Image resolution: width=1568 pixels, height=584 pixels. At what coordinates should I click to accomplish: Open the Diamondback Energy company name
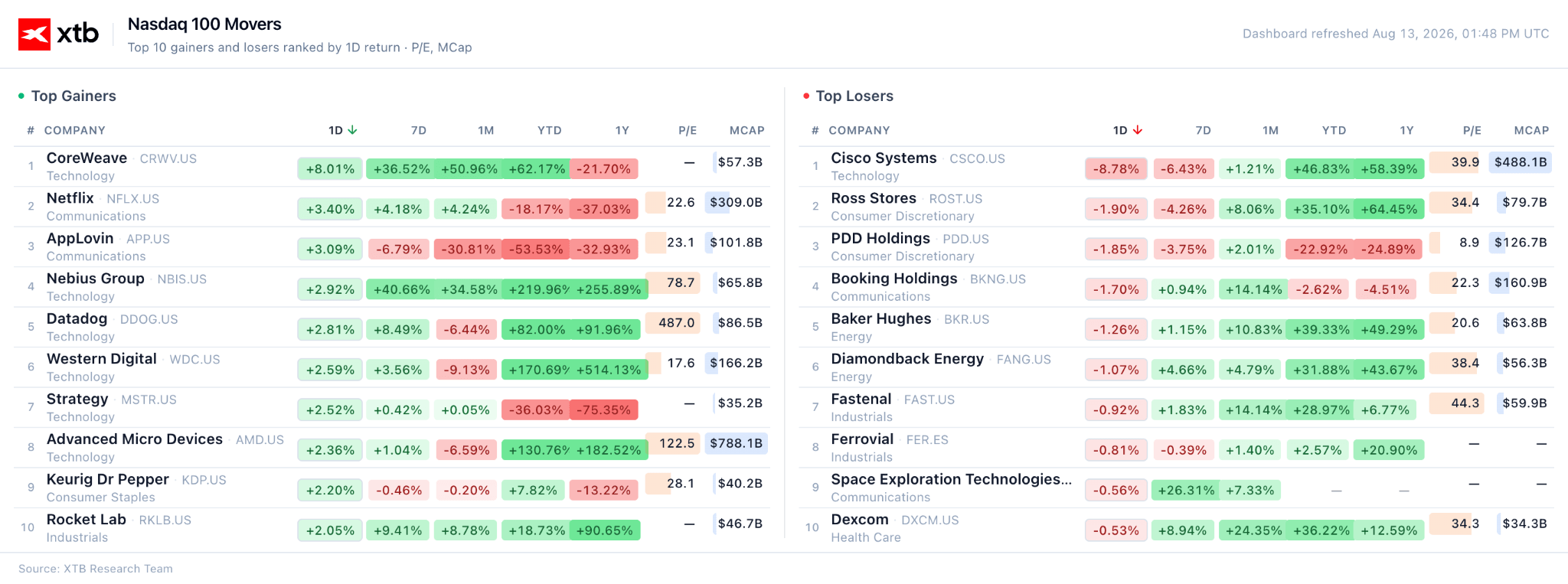click(x=907, y=358)
